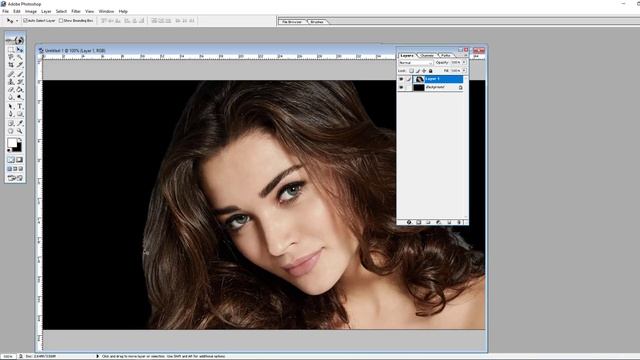Select the Eraser tool
The width and height of the screenshot is (640, 360).
(11, 90)
